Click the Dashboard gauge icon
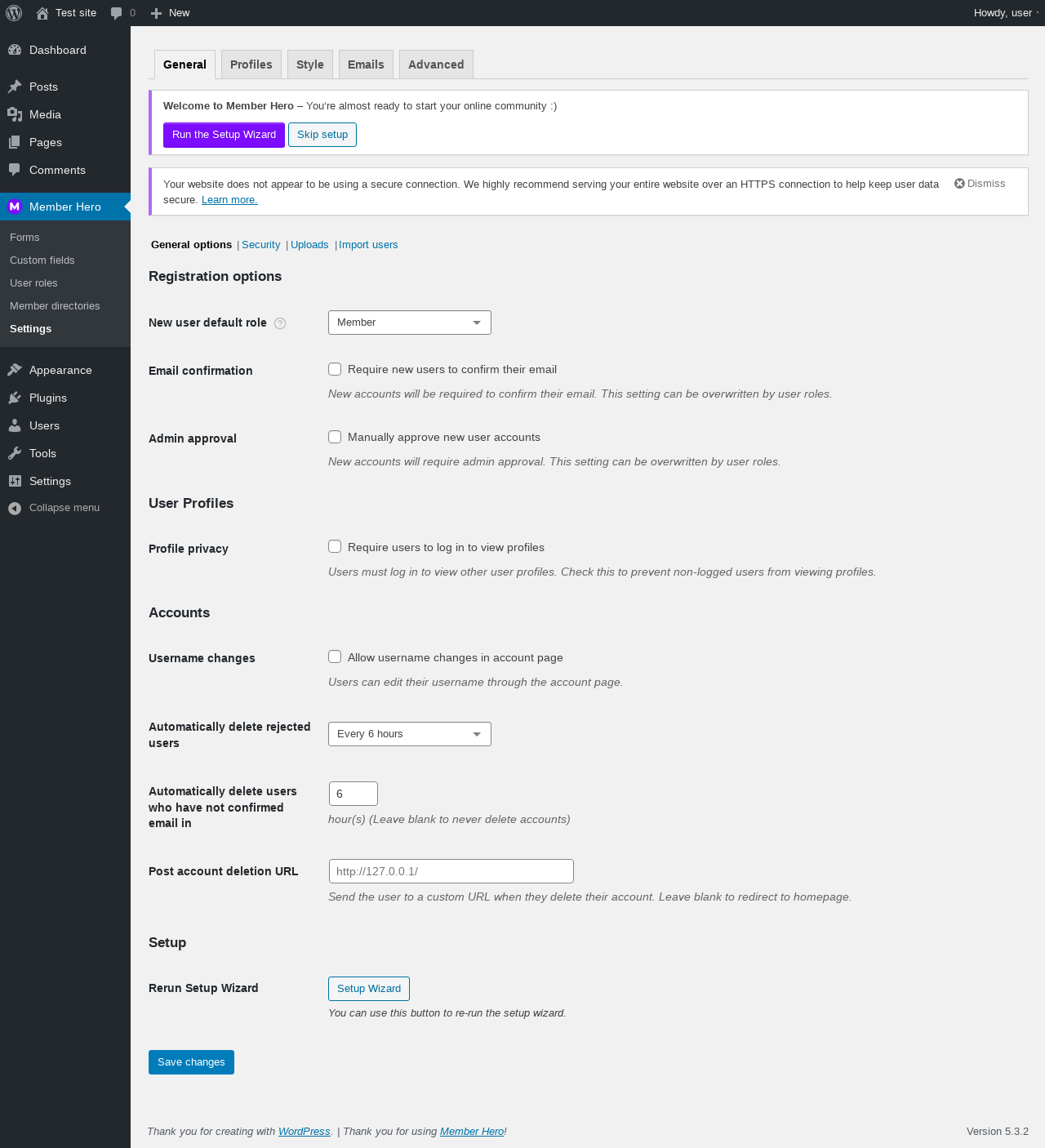This screenshot has width=1045, height=1148. [15, 50]
